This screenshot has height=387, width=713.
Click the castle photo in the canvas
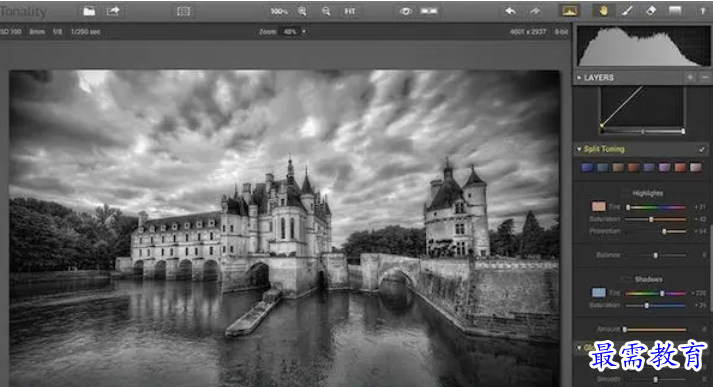(x=285, y=228)
